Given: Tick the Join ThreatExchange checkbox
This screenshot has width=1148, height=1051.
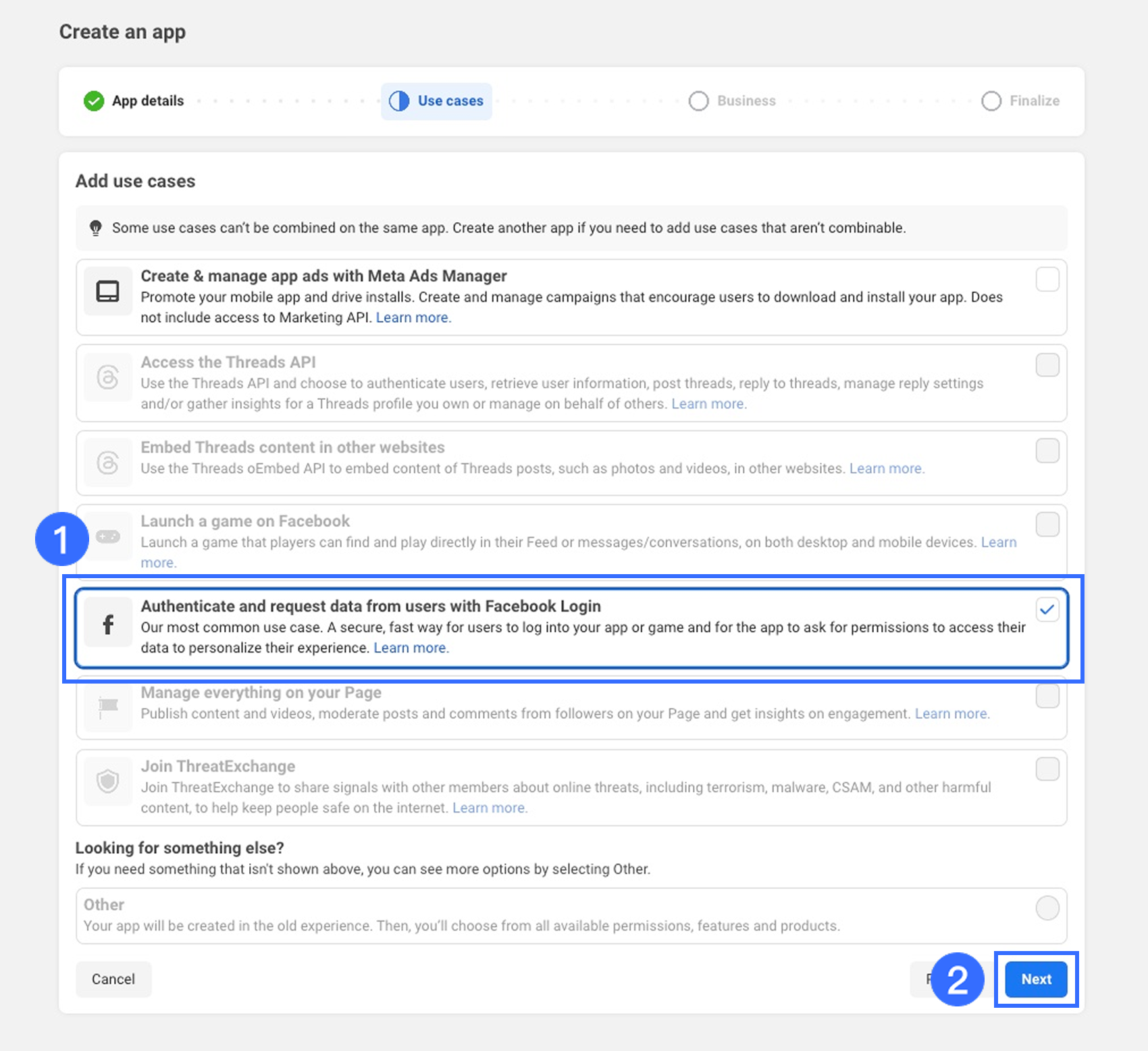Looking at the screenshot, I should pos(1047,769).
